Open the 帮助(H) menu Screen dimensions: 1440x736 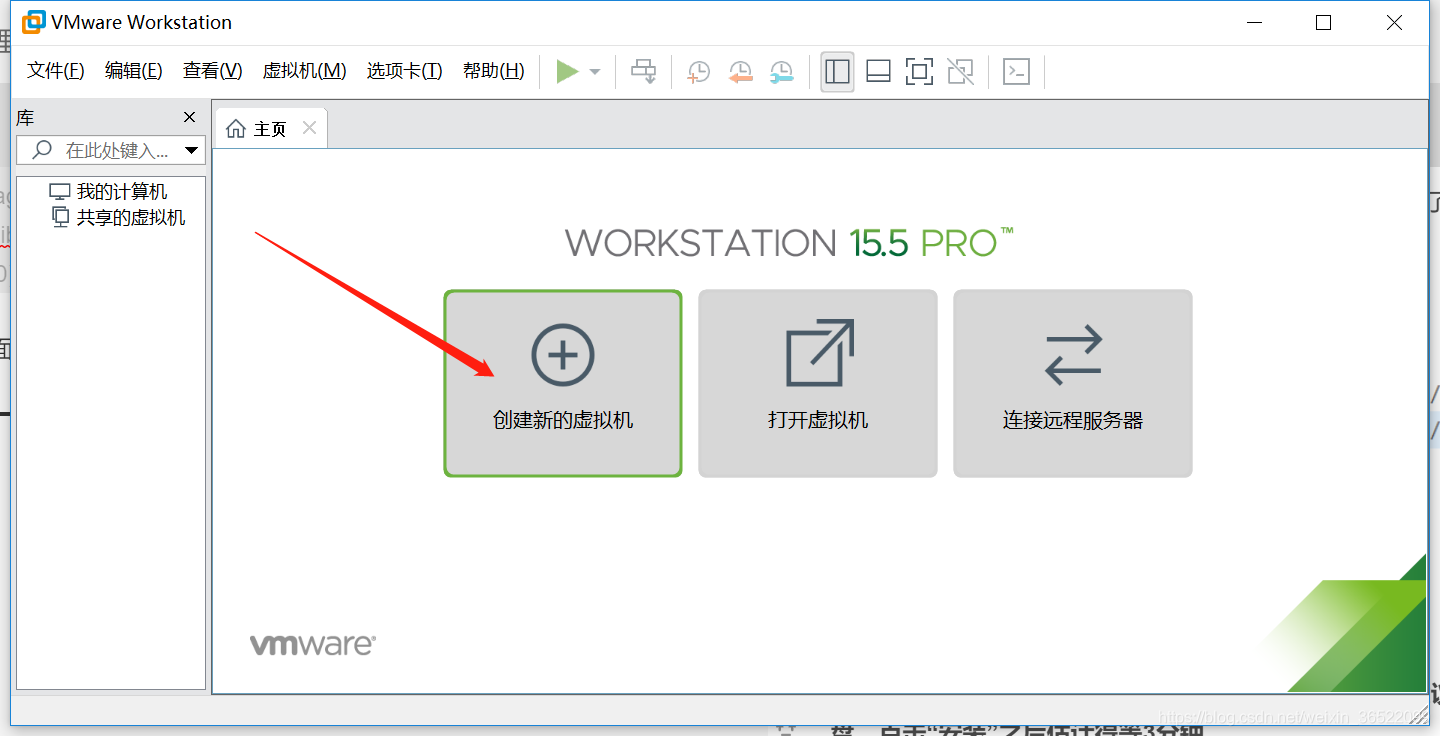494,71
